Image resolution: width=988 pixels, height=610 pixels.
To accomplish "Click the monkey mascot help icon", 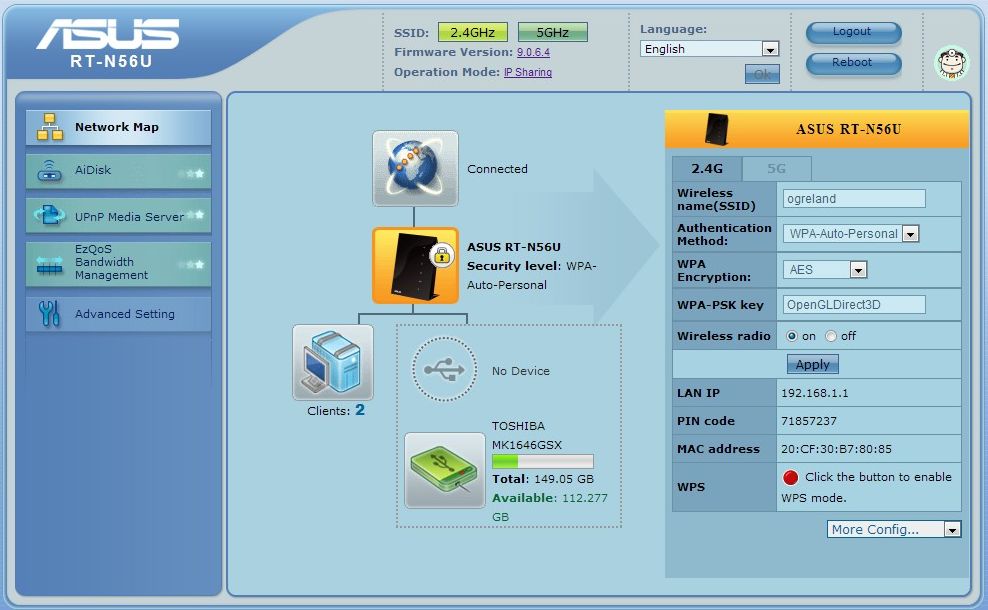I will point(951,62).
